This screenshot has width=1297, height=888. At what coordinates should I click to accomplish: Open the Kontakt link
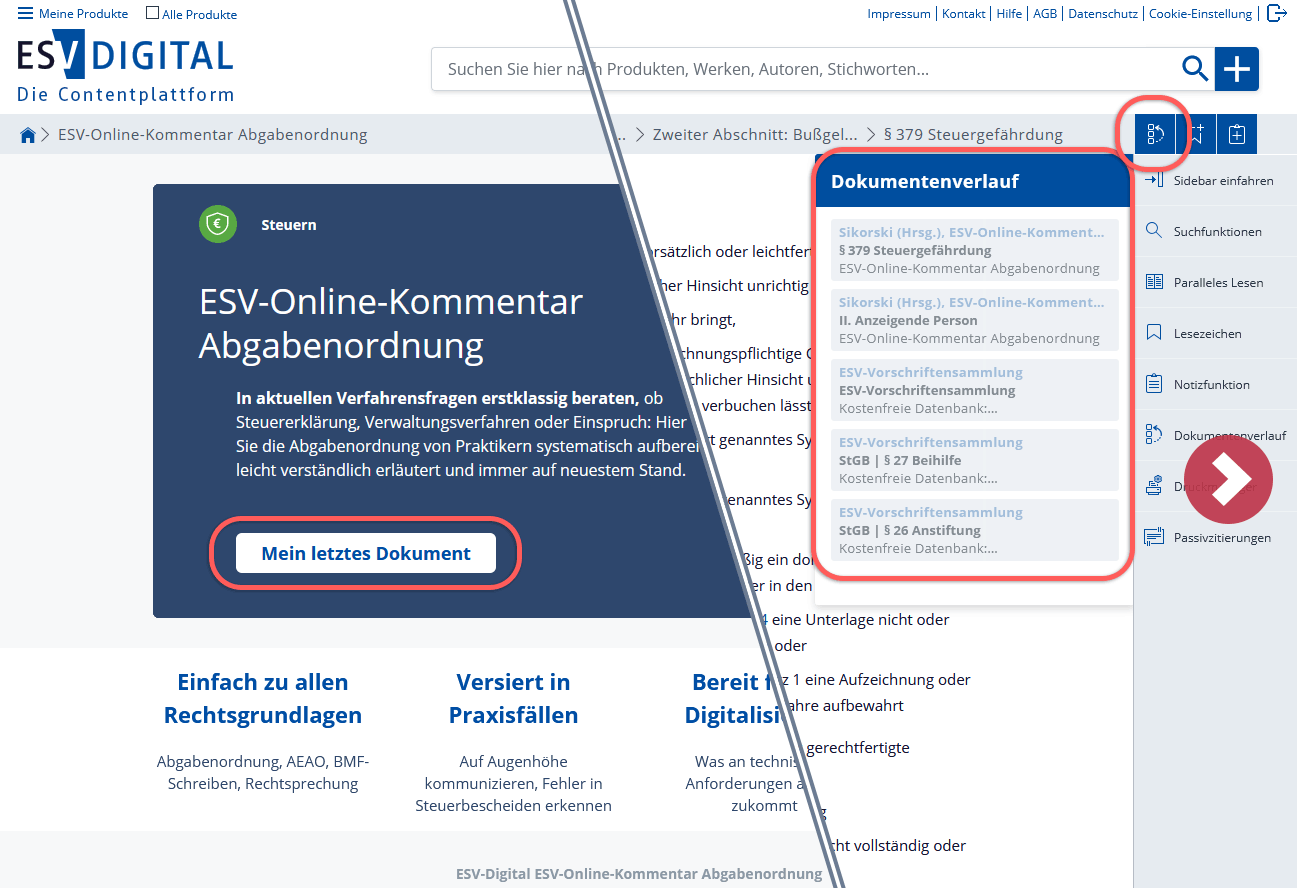point(963,14)
